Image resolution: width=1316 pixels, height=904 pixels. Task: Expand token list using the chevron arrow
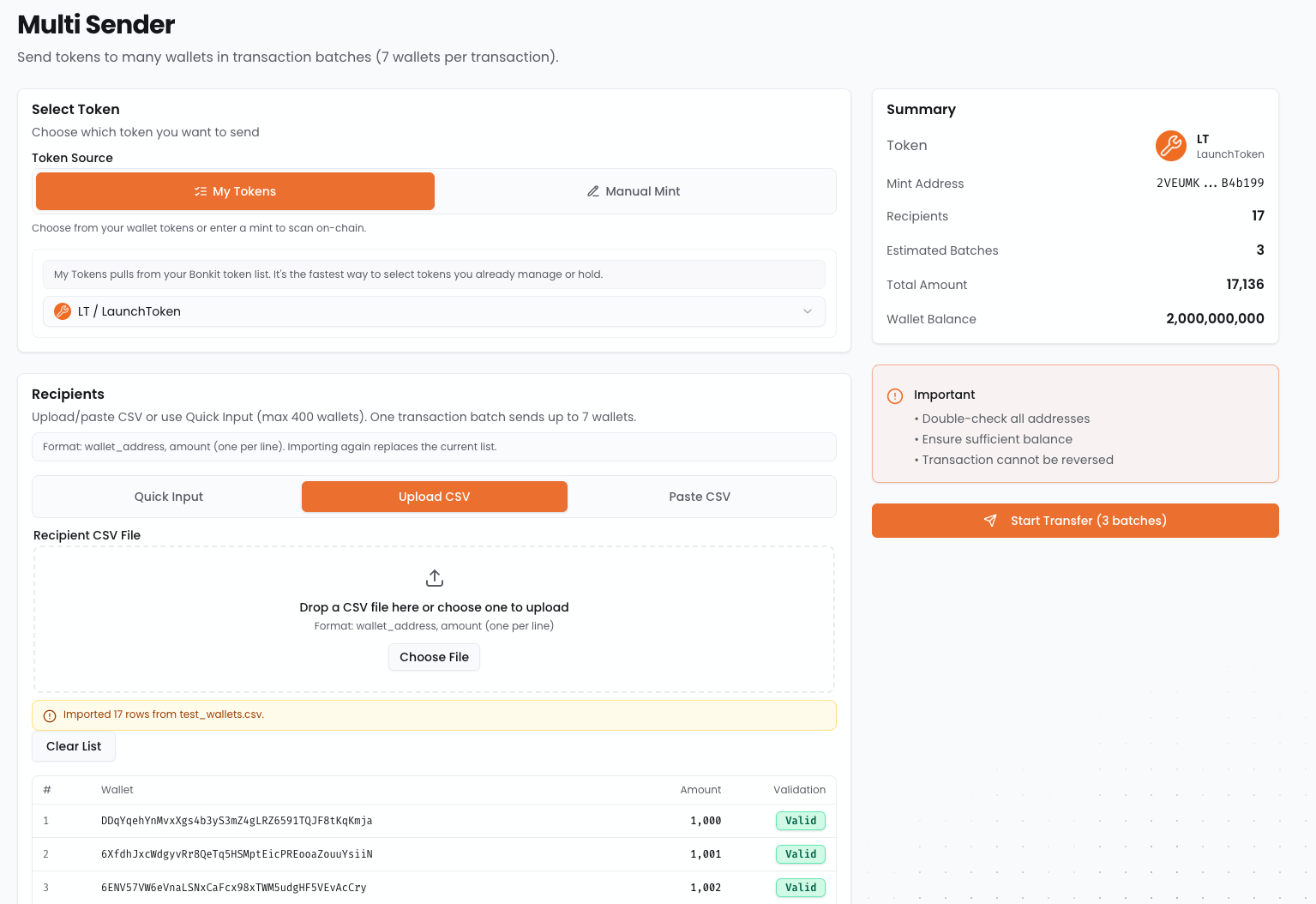tap(807, 311)
